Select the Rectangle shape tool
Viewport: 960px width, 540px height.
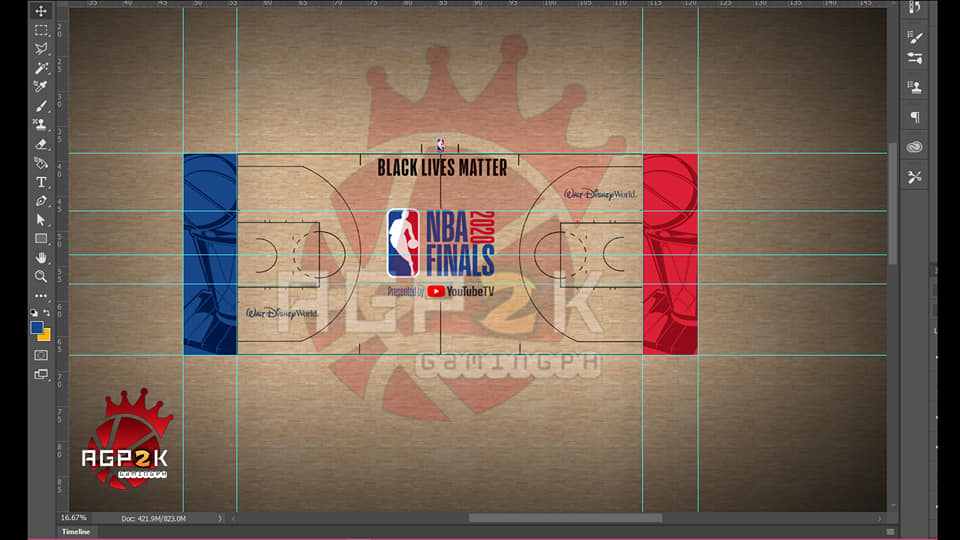click(x=41, y=239)
